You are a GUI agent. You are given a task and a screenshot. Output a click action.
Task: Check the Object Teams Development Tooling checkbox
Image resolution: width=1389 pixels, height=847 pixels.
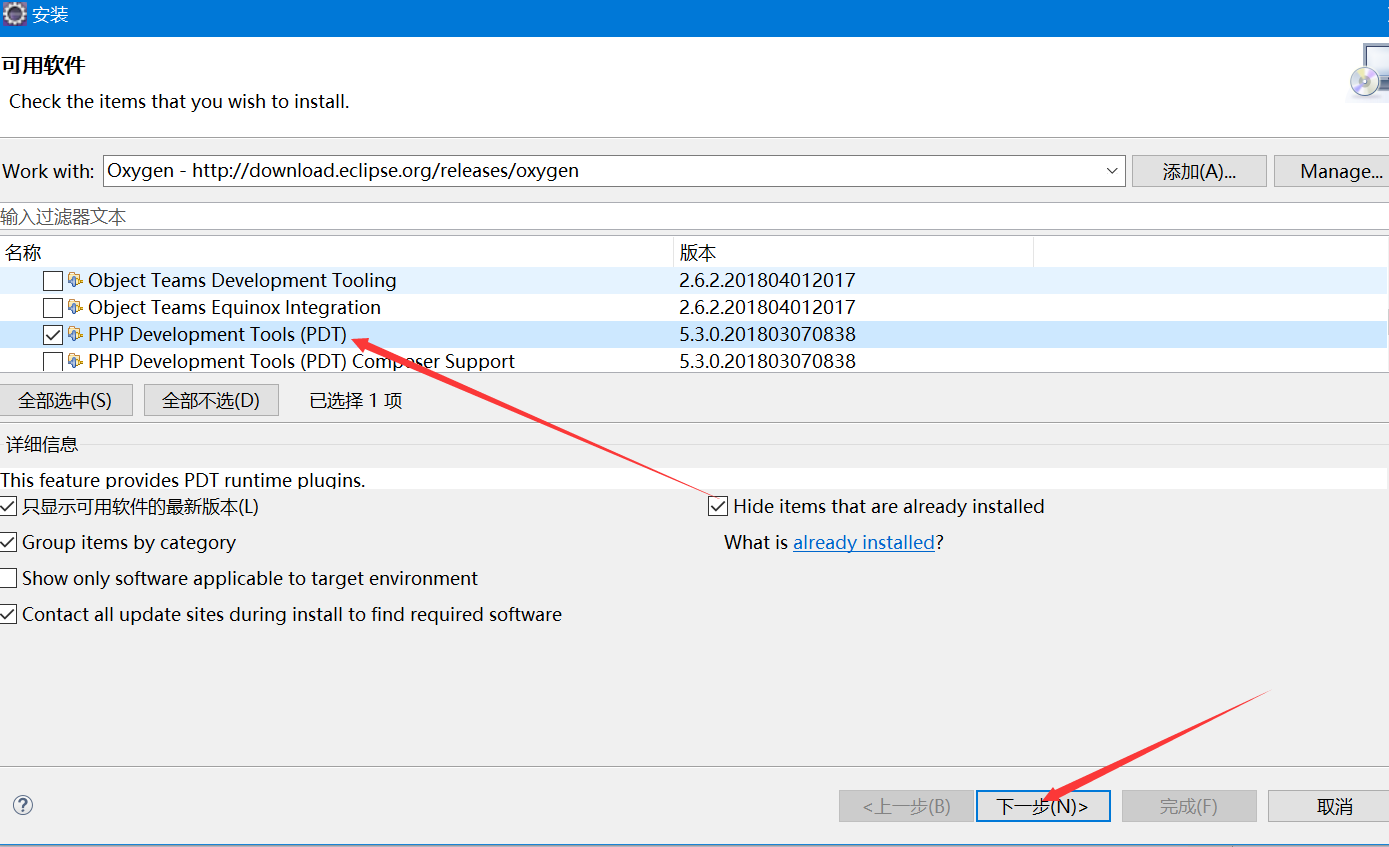pos(53,281)
